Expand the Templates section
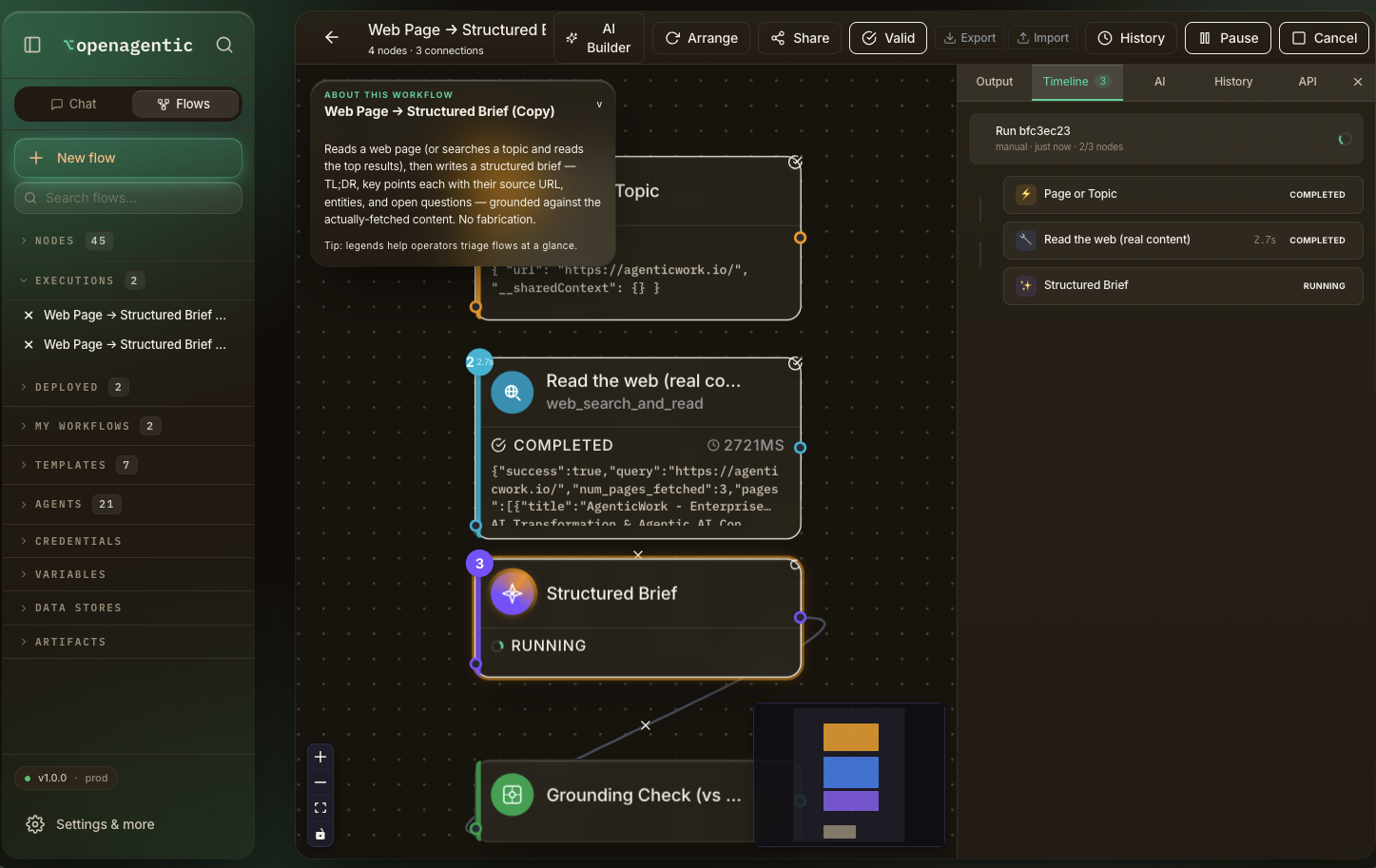Screen dimensions: 1376x868 pos(128,465)
